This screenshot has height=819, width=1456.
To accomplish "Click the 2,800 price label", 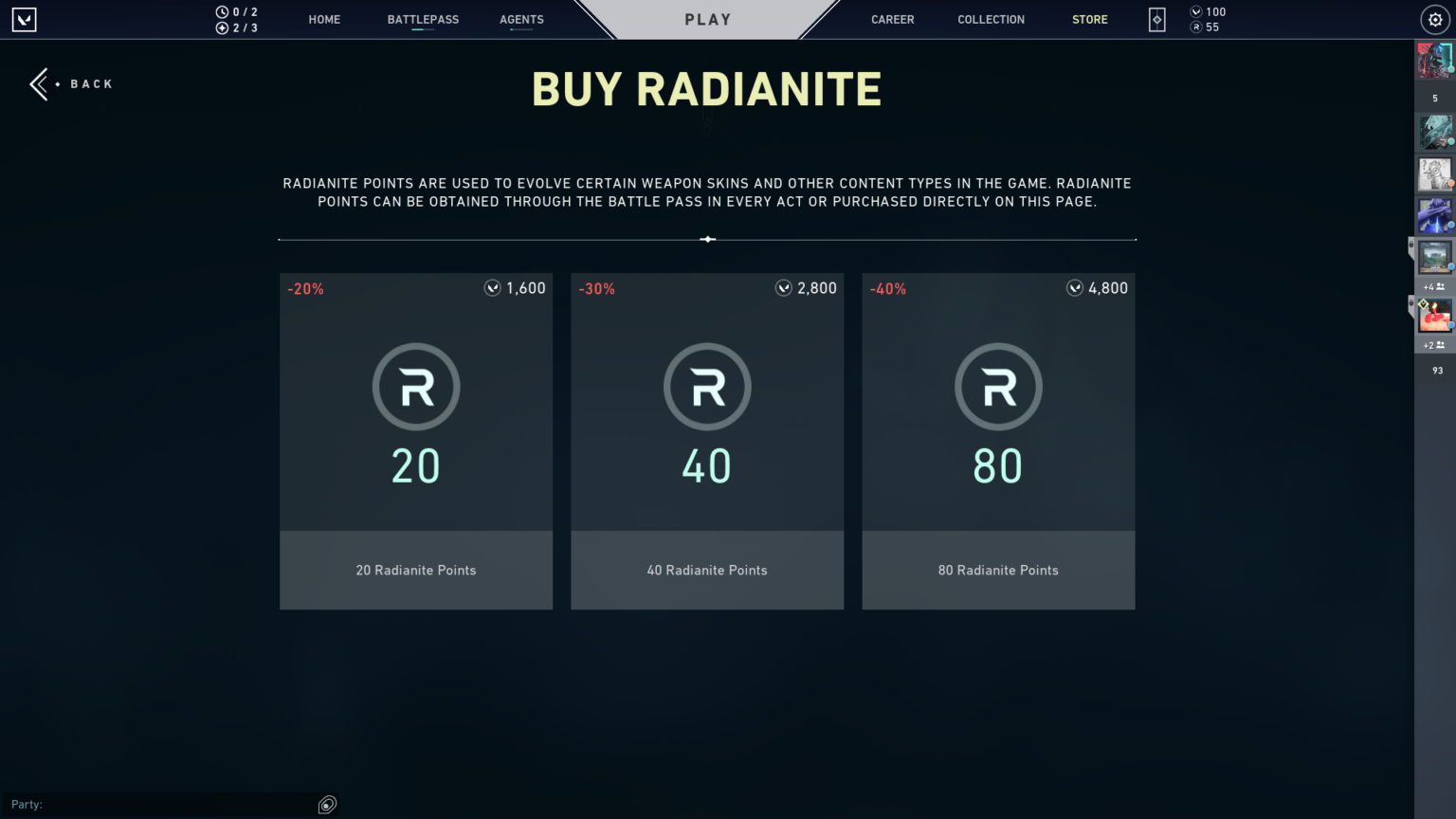I will click(817, 288).
